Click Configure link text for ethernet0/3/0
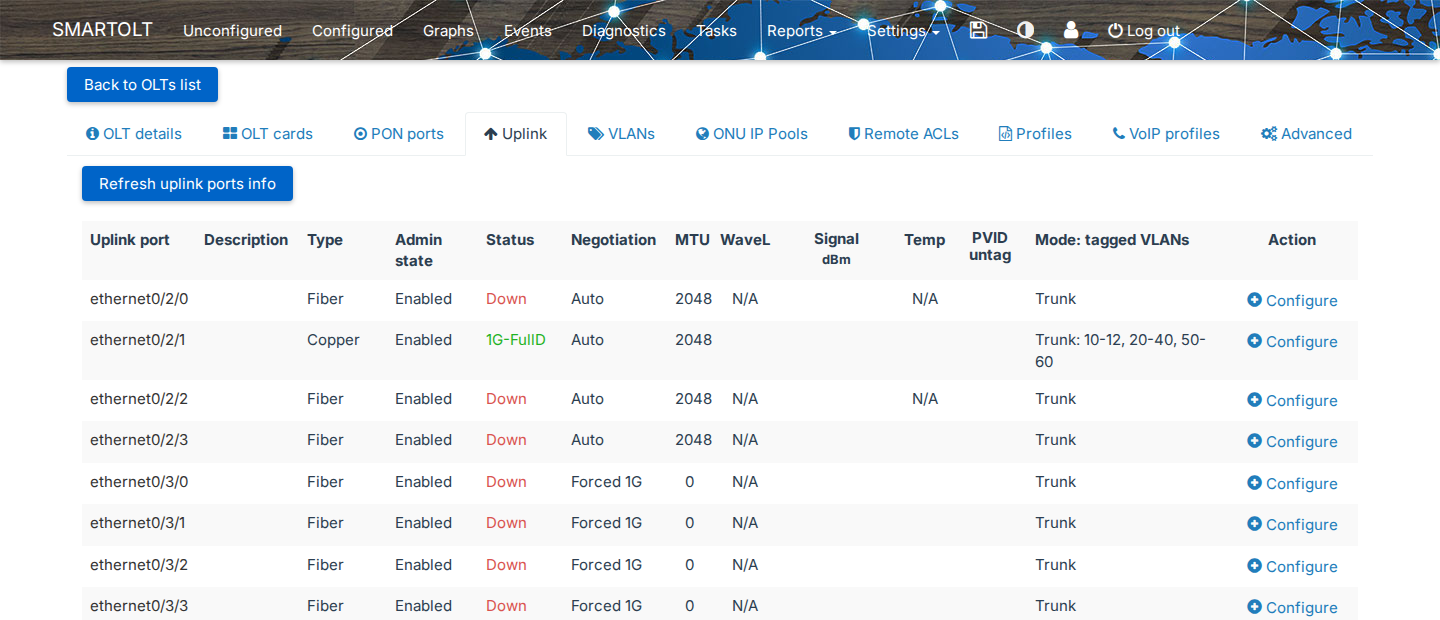The image size is (1440, 620). coord(1301,483)
